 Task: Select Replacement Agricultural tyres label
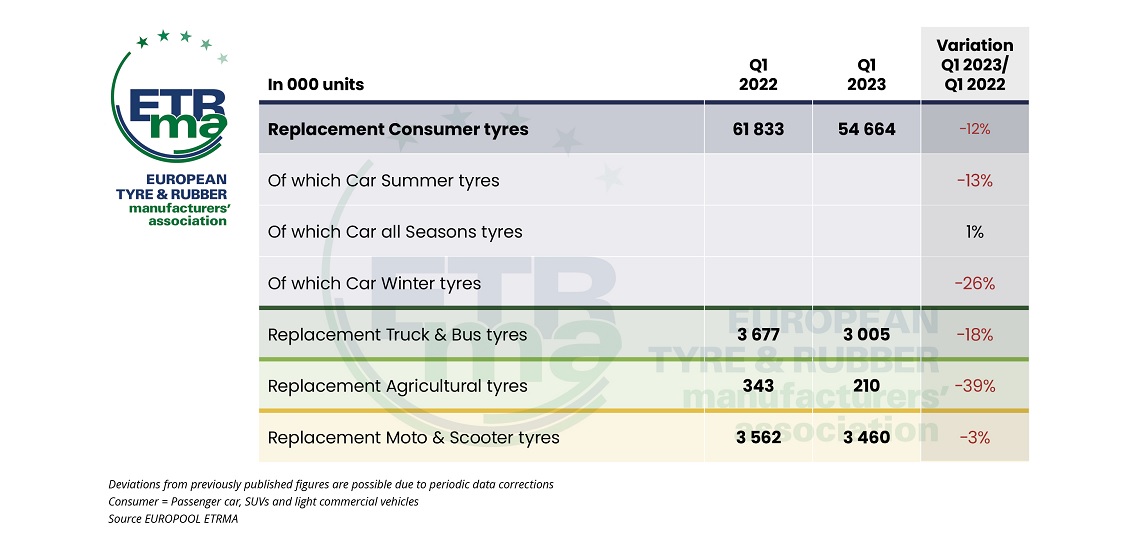point(397,386)
